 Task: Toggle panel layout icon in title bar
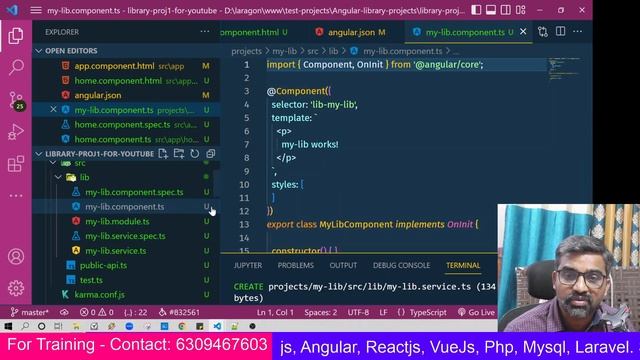click(x=491, y=10)
